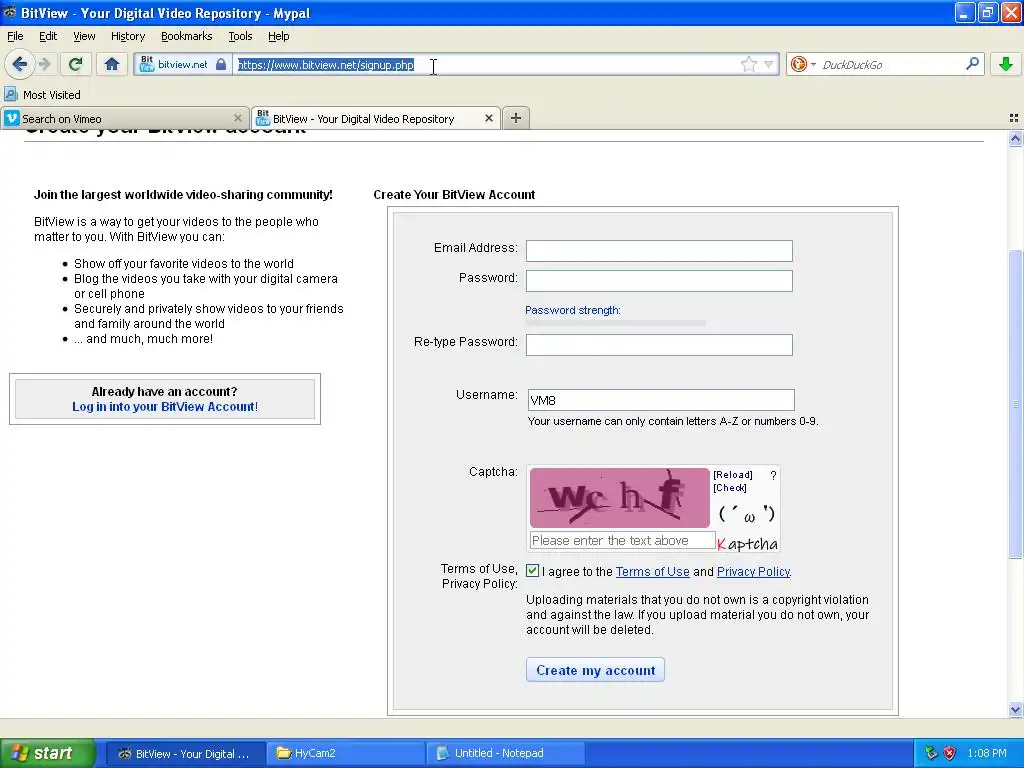Close the Search on Vimeo tab
Screen dimensions: 1024x768
[x=238, y=118]
